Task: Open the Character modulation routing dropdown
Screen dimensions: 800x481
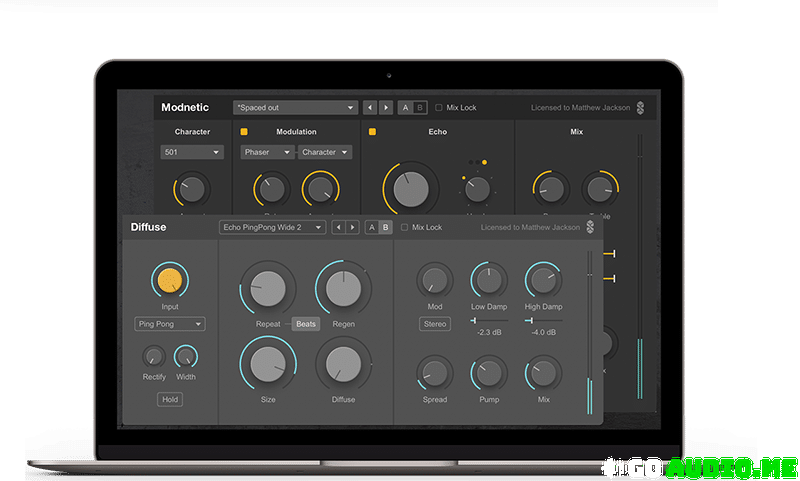Action: click(324, 152)
